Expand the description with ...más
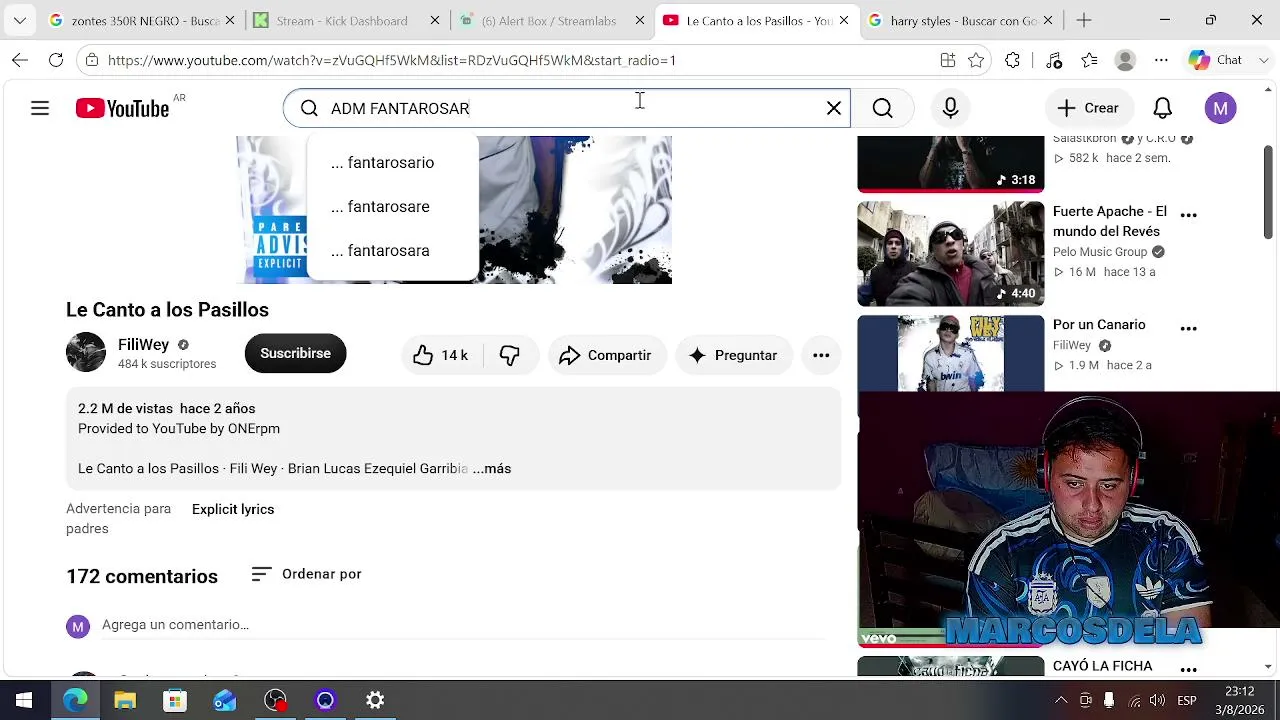The height and width of the screenshot is (720, 1280). click(492, 468)
